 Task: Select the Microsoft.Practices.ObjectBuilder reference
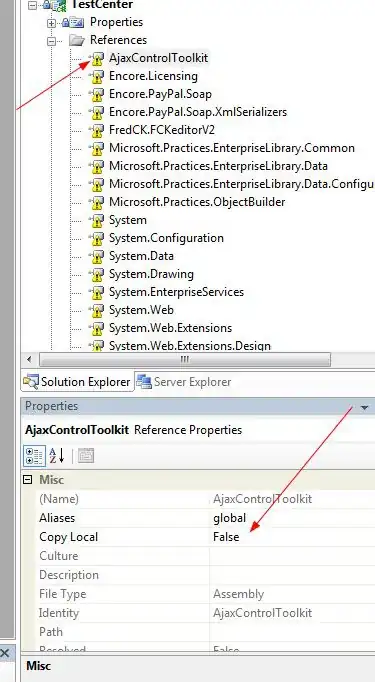pyautogui.click(x=197, y=202)
